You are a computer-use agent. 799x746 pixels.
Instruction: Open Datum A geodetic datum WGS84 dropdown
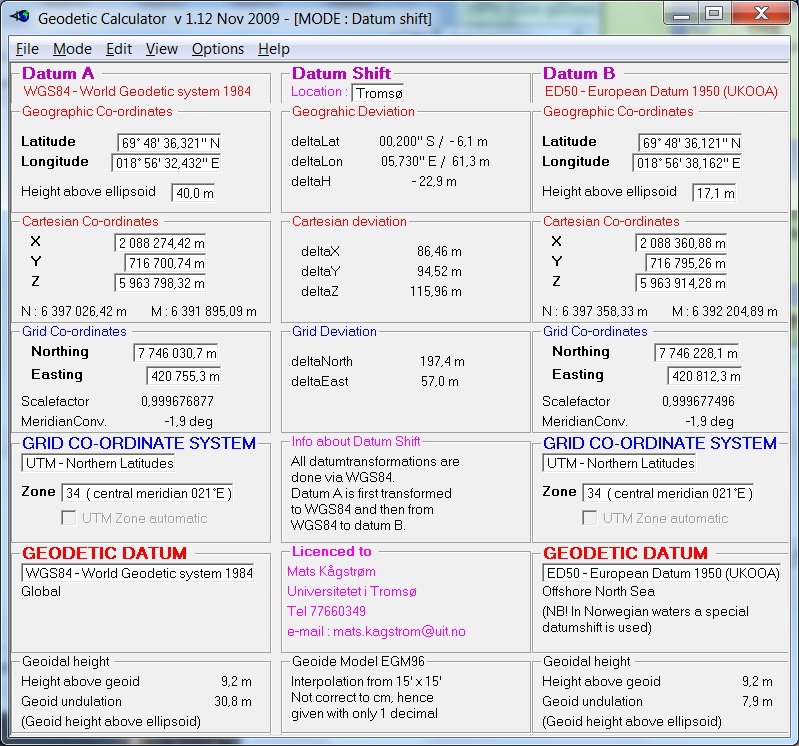coord(139,573)
